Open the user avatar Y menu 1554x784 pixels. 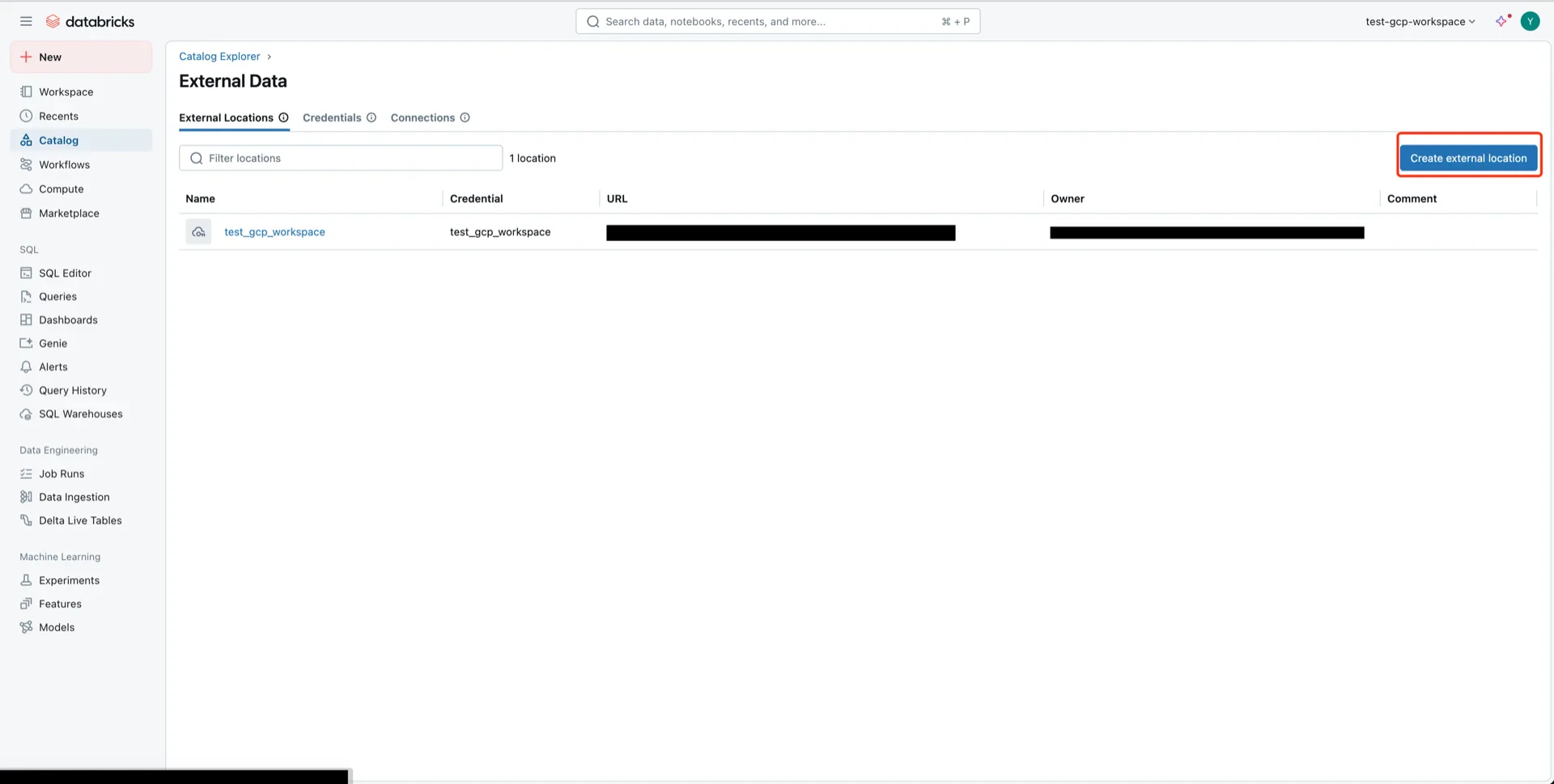(1530, 22)
